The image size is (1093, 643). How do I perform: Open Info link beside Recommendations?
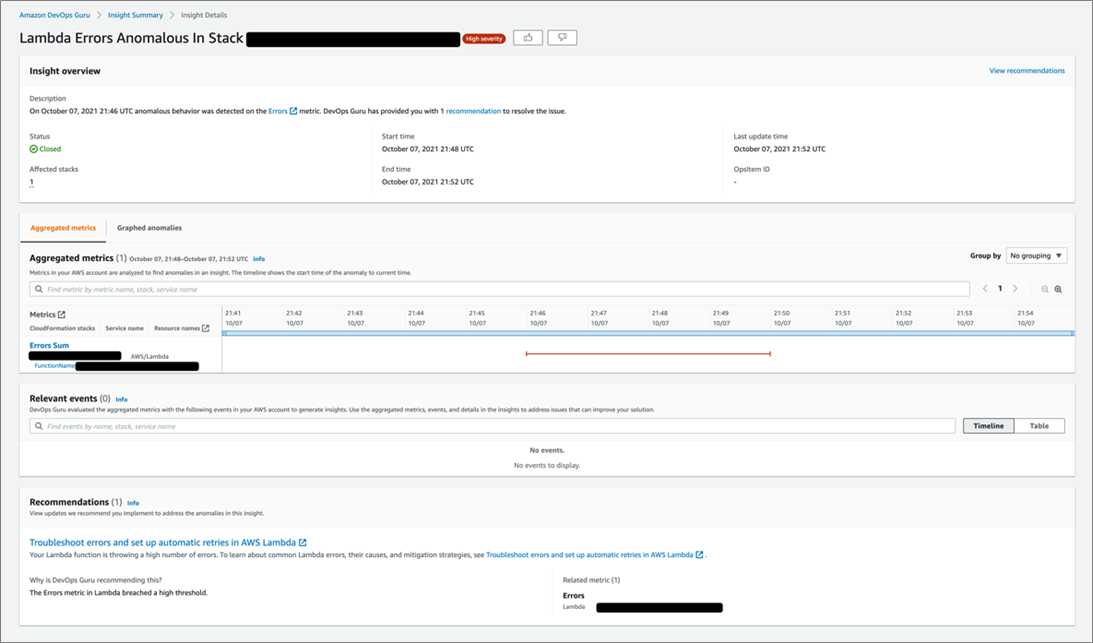coord(132,503)
